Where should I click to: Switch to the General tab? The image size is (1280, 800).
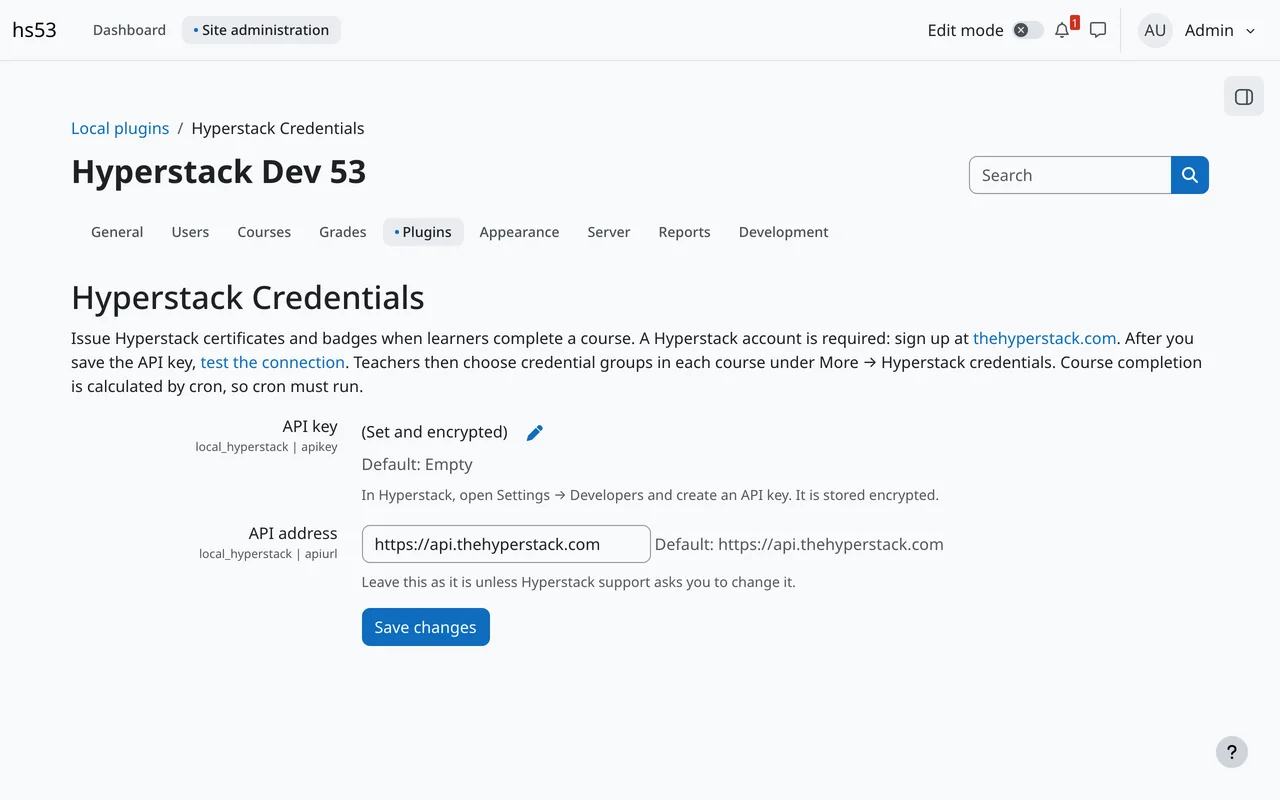[117, 232]
